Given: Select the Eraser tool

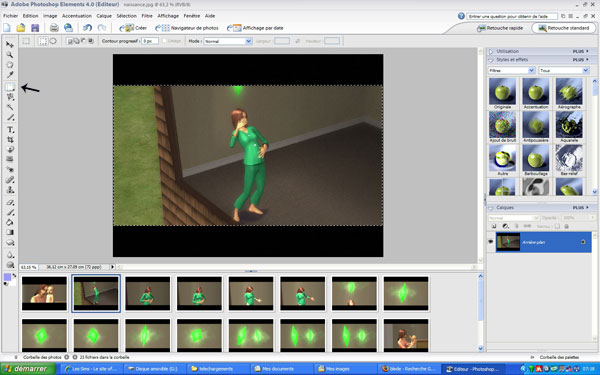Looking at the screenshot, I should (10, 202).
